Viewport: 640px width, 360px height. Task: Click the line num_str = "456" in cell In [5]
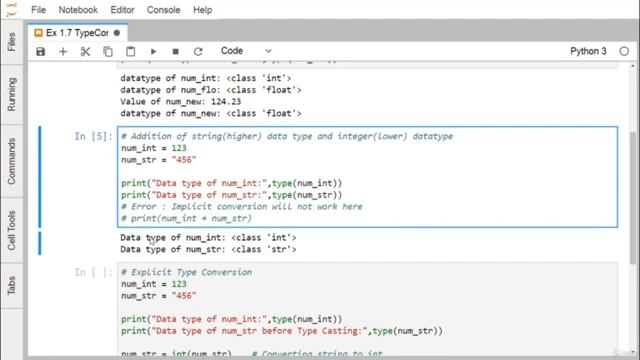click(x=158, y=160)
